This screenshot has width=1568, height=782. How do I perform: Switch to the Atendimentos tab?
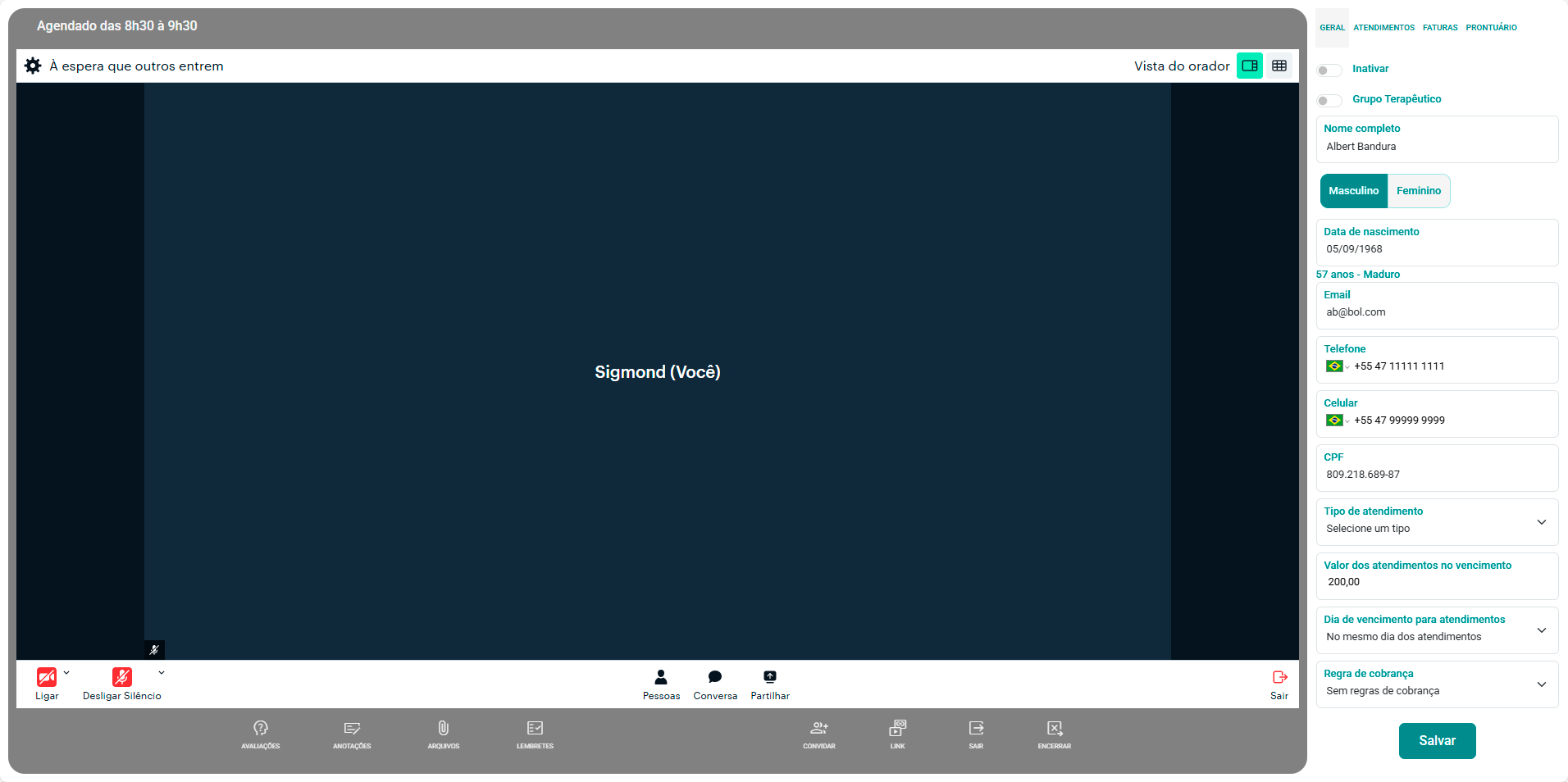(x=1383, y=28)
